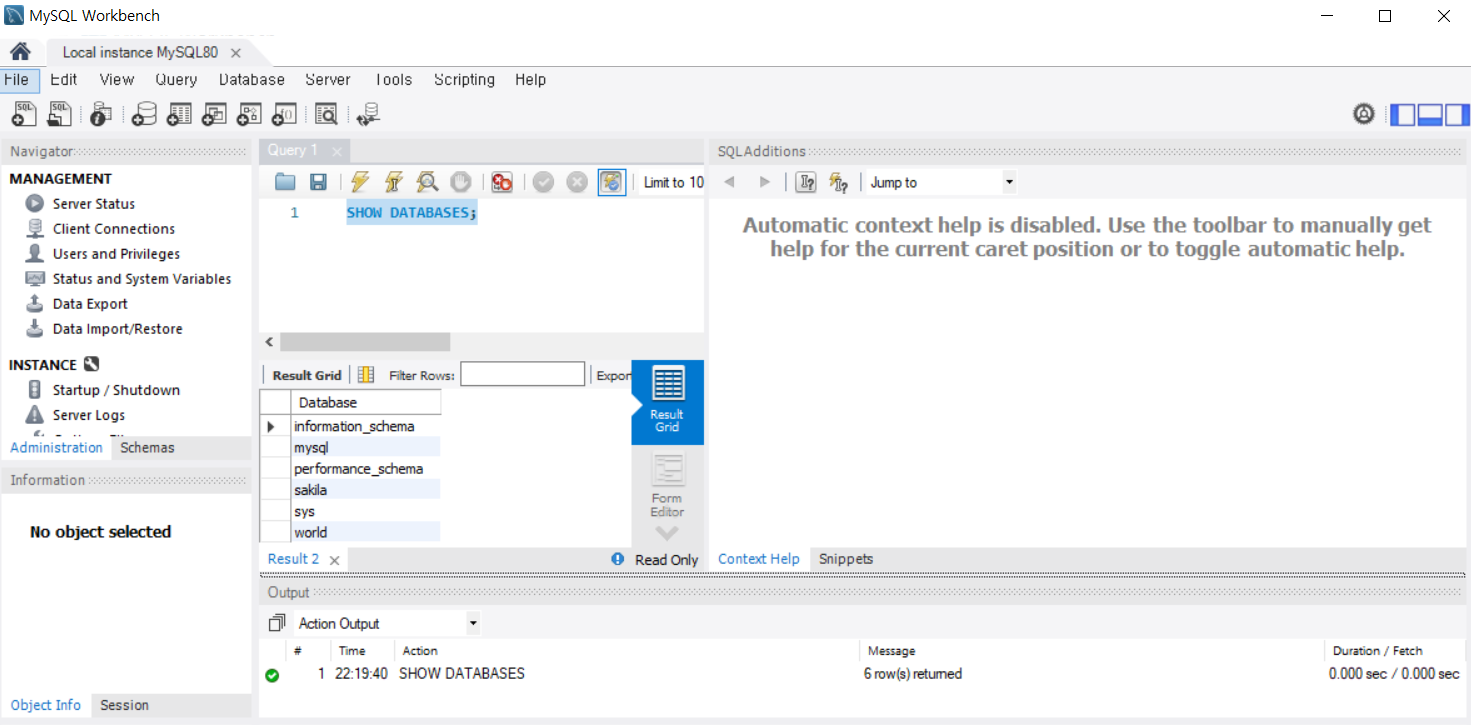The height and width of the screenshot is (726, 1471).
Task: Open Data Export
Action: point(90,303)
